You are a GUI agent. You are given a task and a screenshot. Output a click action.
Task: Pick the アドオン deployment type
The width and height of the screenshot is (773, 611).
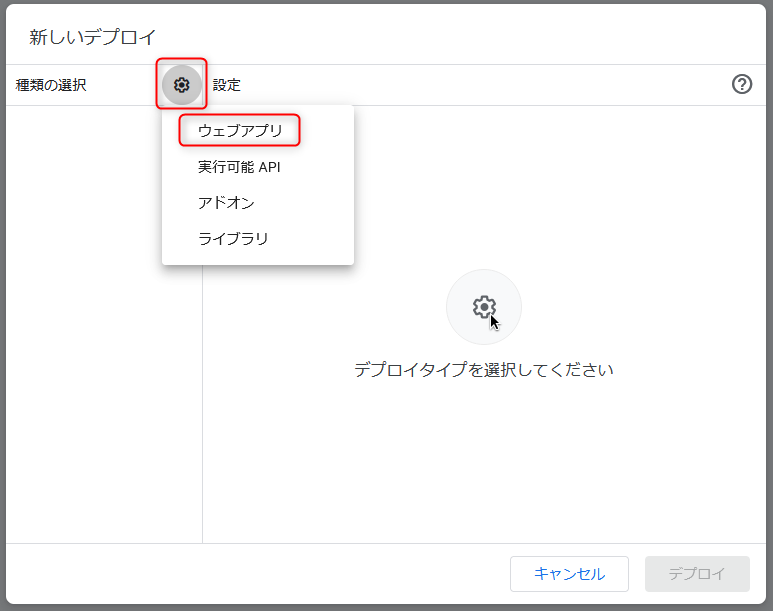226,203
